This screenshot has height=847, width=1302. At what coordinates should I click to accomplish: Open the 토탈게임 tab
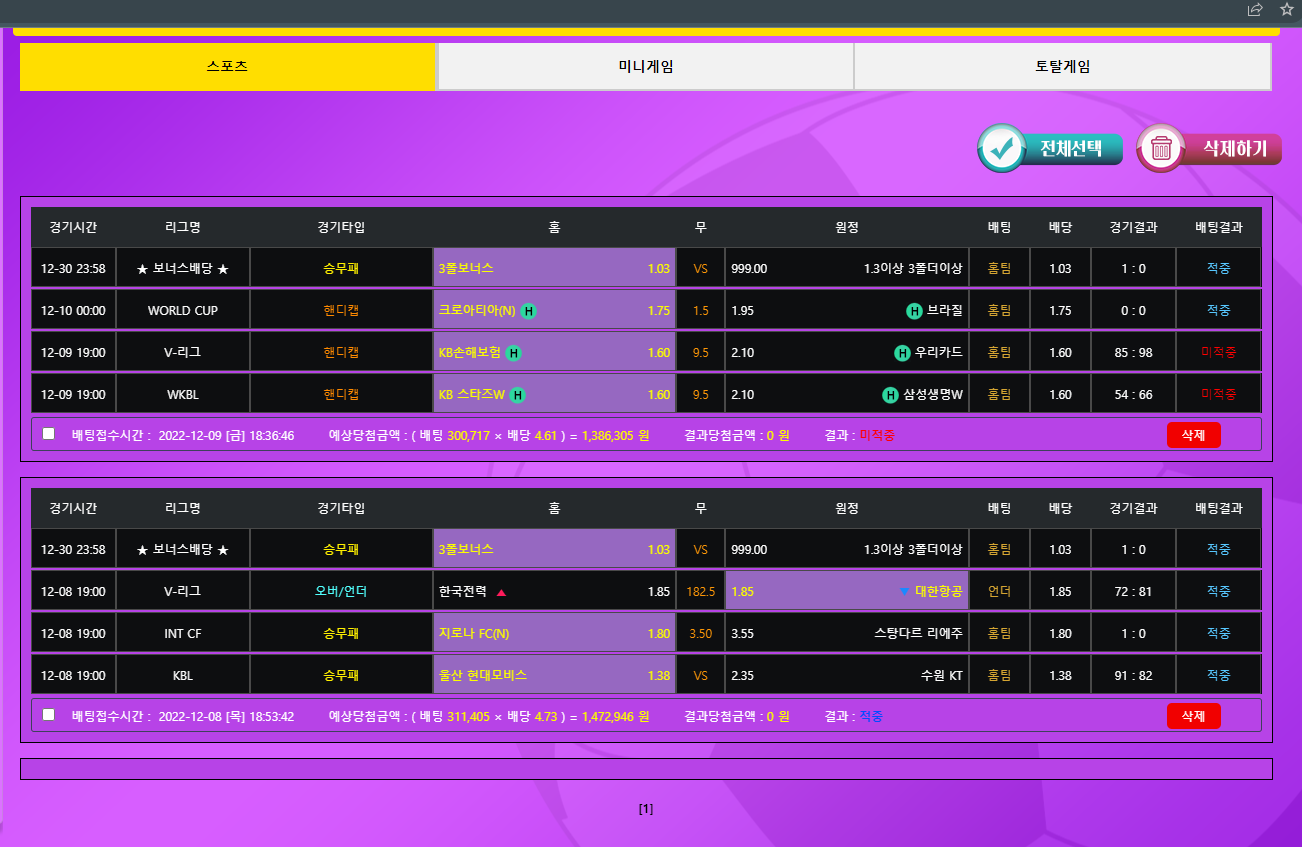(x=1062, y=67)
